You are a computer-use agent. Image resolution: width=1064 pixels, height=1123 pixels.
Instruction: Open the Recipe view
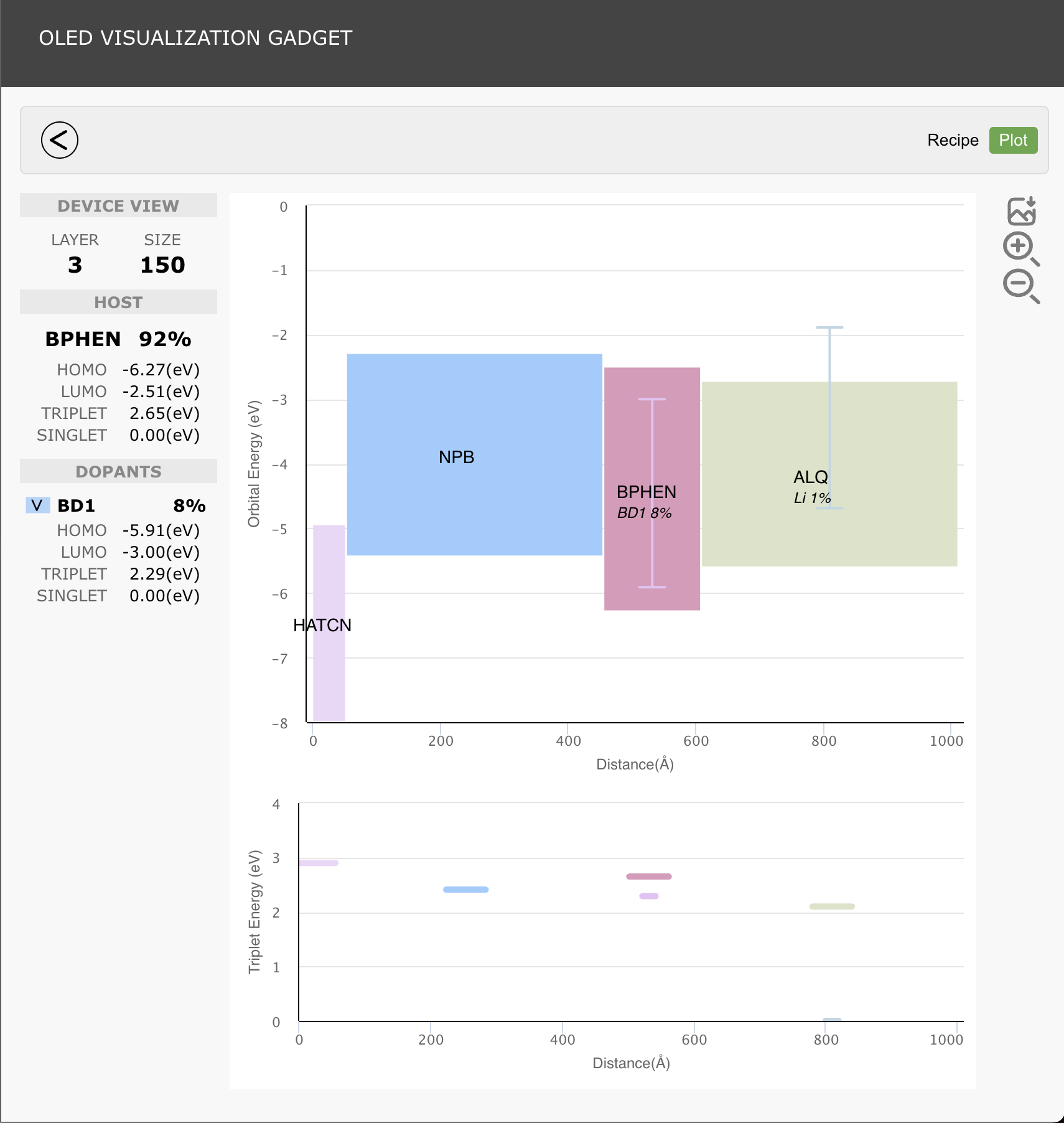[x=952, y=140]
